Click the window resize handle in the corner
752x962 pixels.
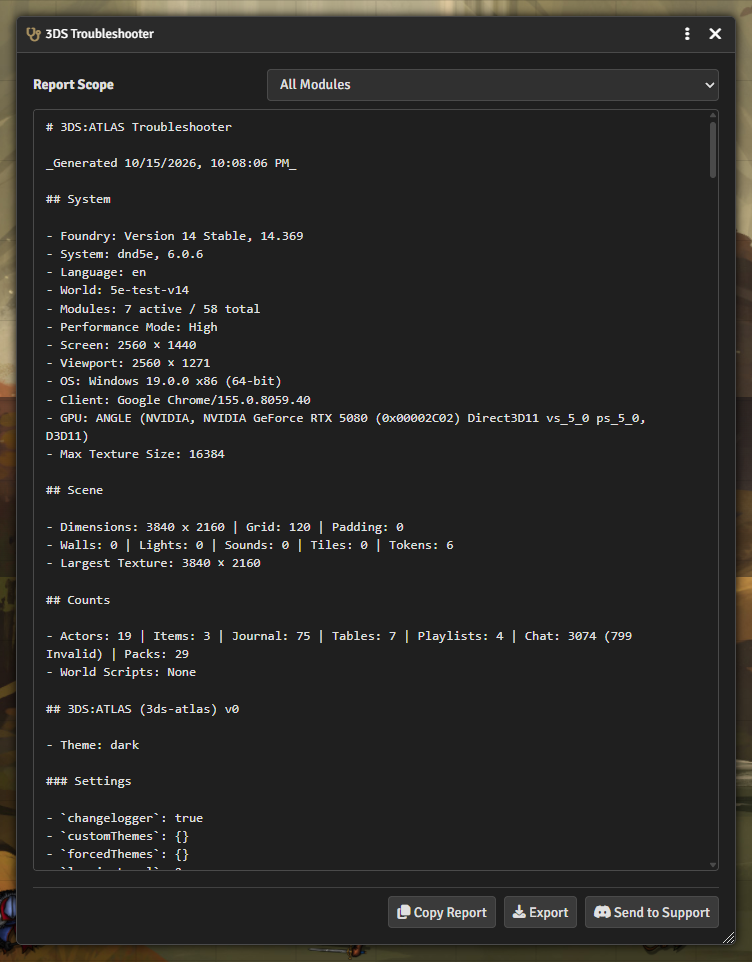click(728, 937)
